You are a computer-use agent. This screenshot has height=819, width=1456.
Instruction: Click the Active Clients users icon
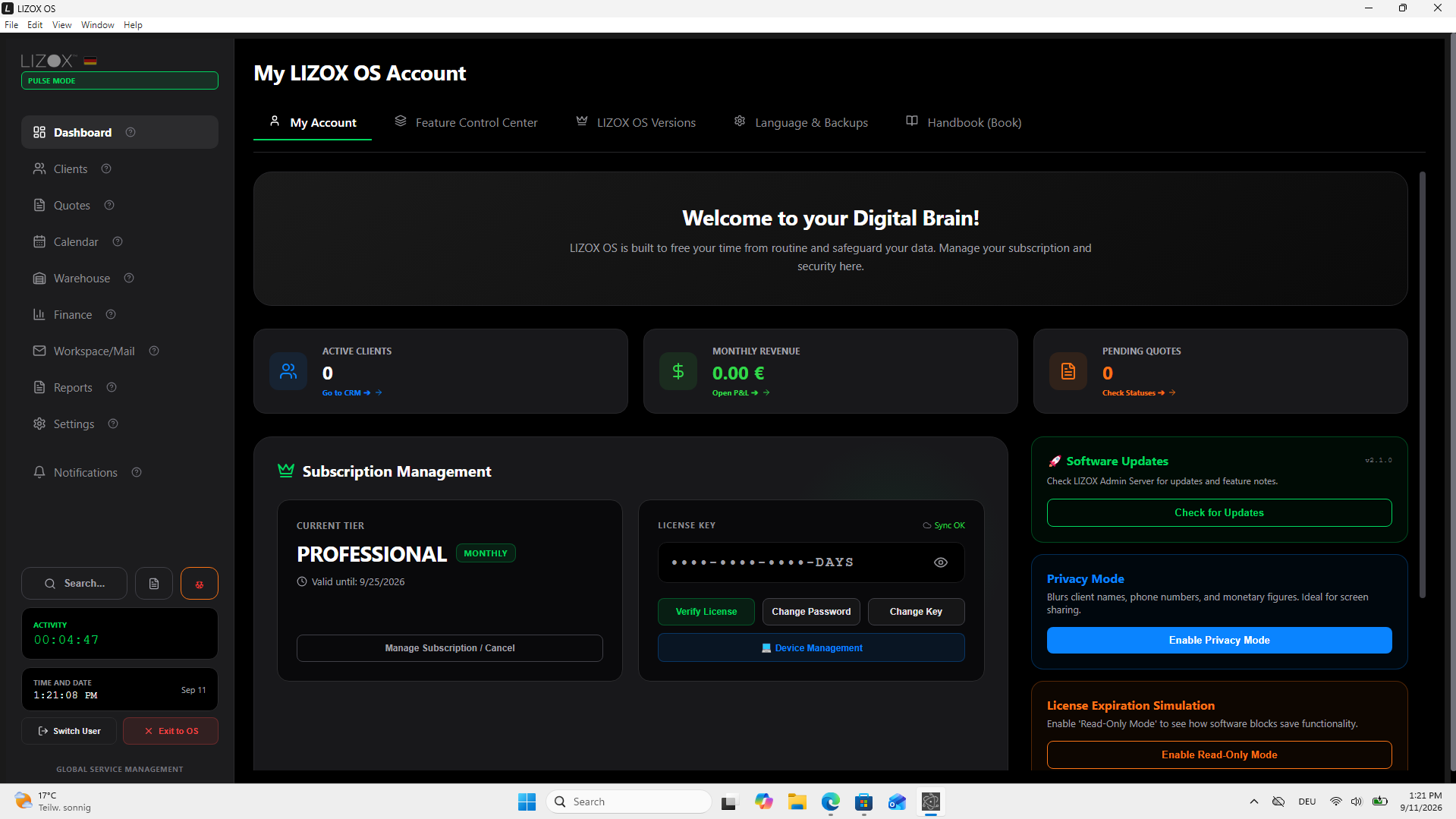[x=288, y=371]
